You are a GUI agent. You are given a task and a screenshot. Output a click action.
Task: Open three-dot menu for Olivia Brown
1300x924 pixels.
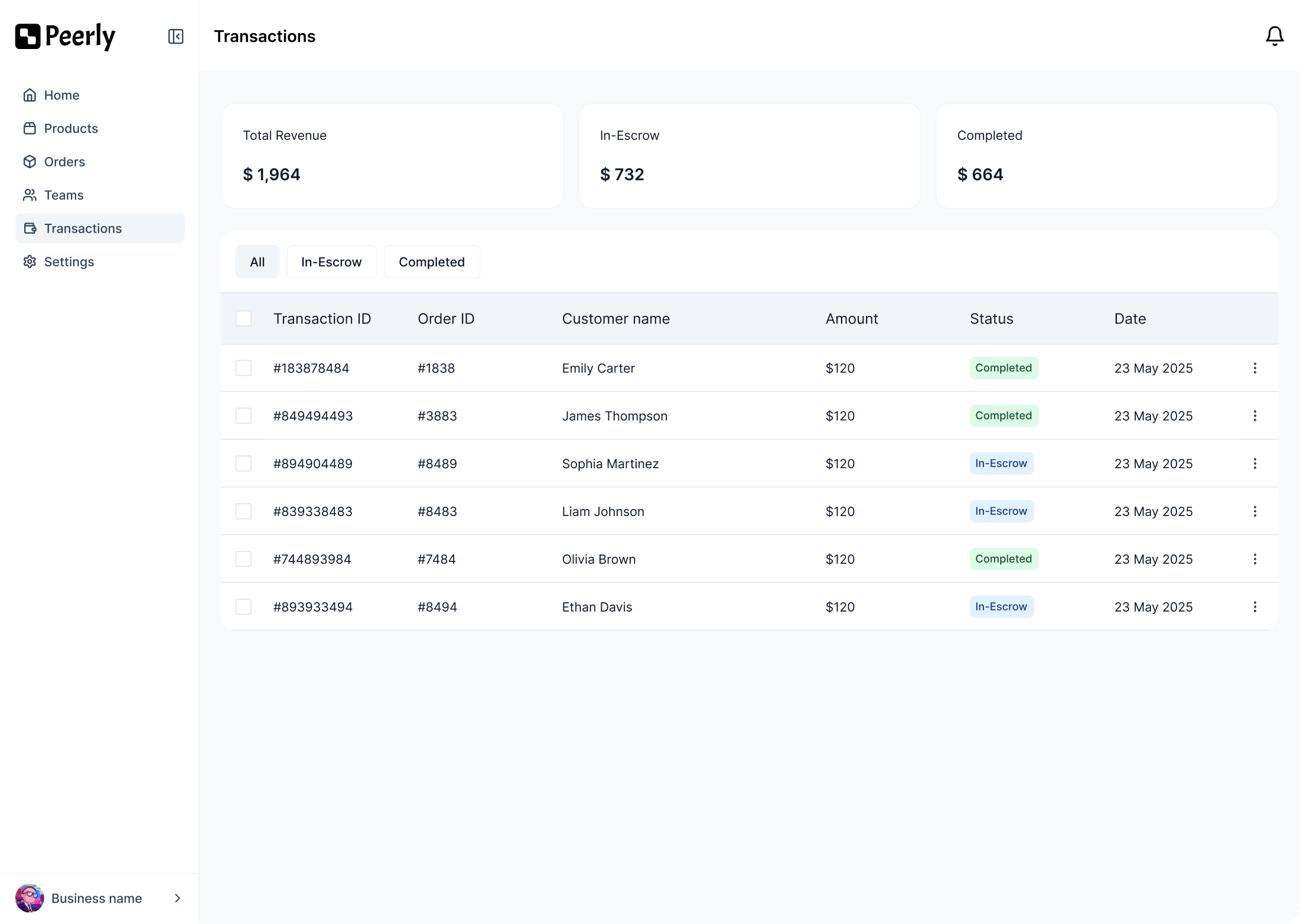1255,559
